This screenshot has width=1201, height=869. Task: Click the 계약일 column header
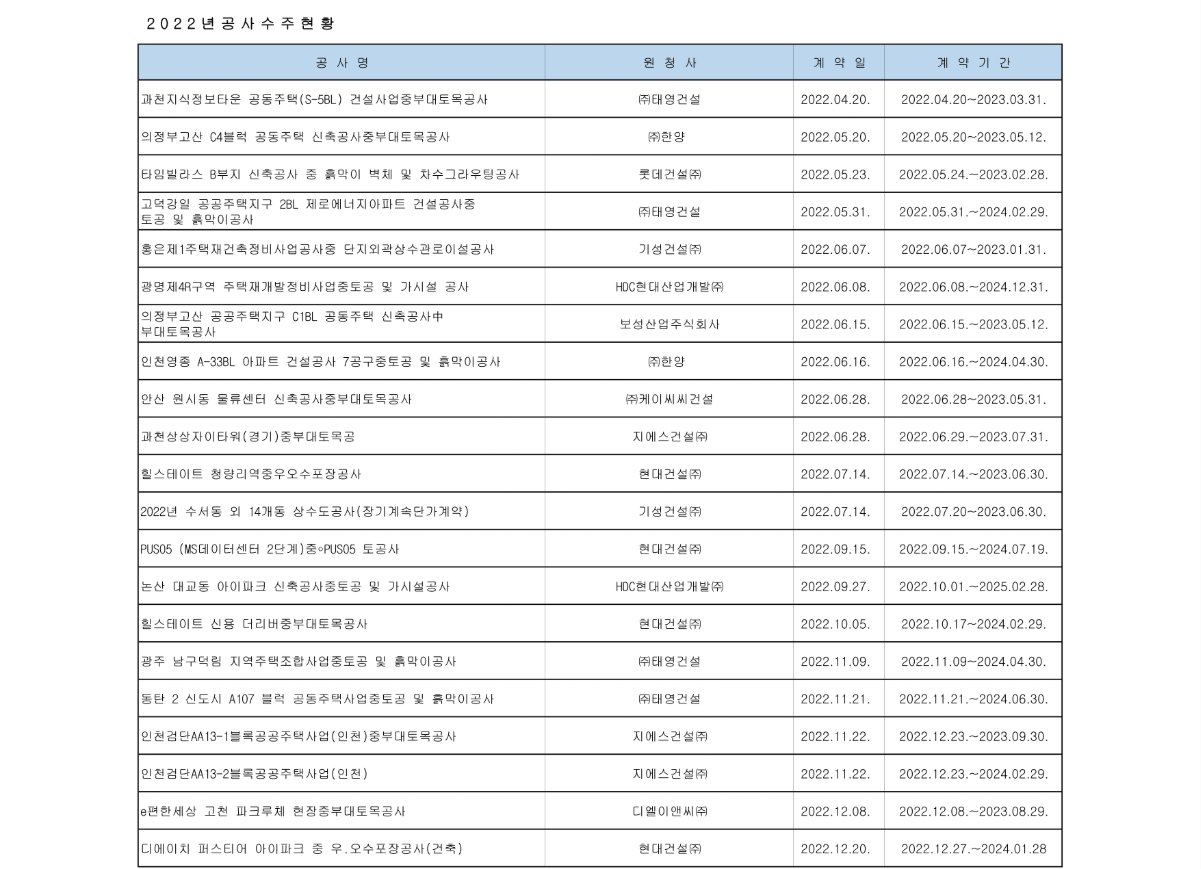(x=839, y=62)
